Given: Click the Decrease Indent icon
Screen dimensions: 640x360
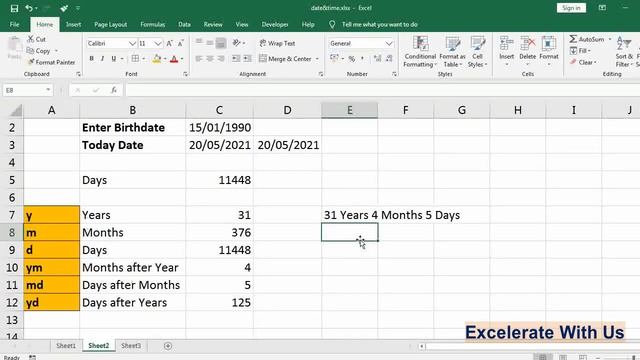Looking at the screenshot, I should pyautogui.click(x=236, y=59).
